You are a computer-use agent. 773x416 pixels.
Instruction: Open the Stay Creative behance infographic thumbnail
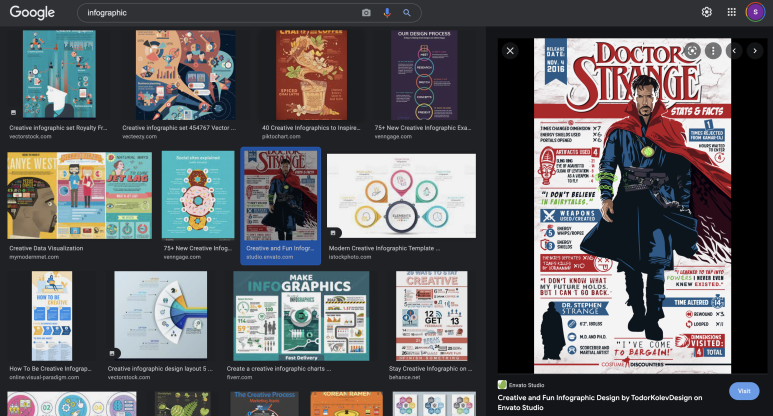pyautogui.click(x=431, y=316)
